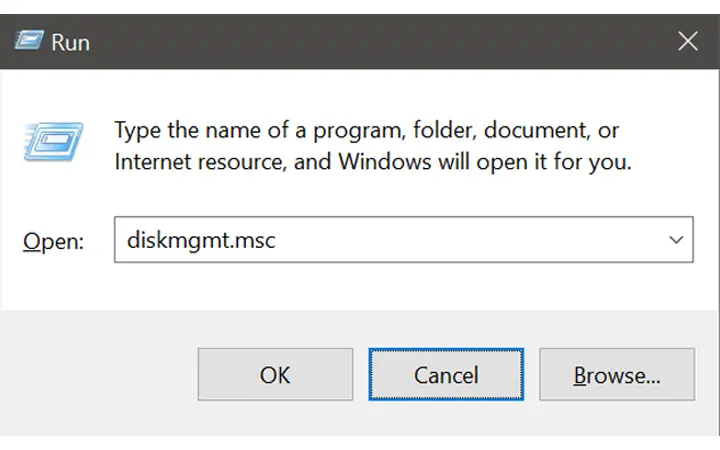Image resolution: width=720 pixels, height=450 pixels.
Task: Click the "Run" title text
Action: click(70, 43)
